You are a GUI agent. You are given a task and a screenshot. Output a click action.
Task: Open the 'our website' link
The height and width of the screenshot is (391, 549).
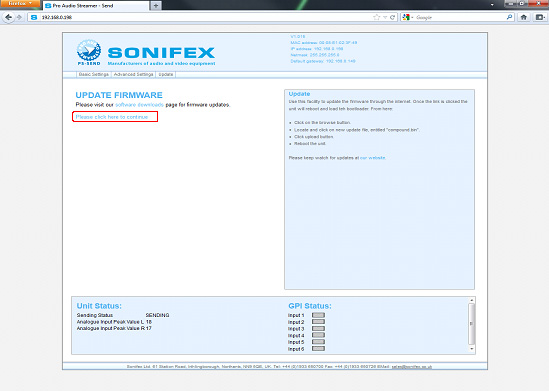(x=373, y=158)
